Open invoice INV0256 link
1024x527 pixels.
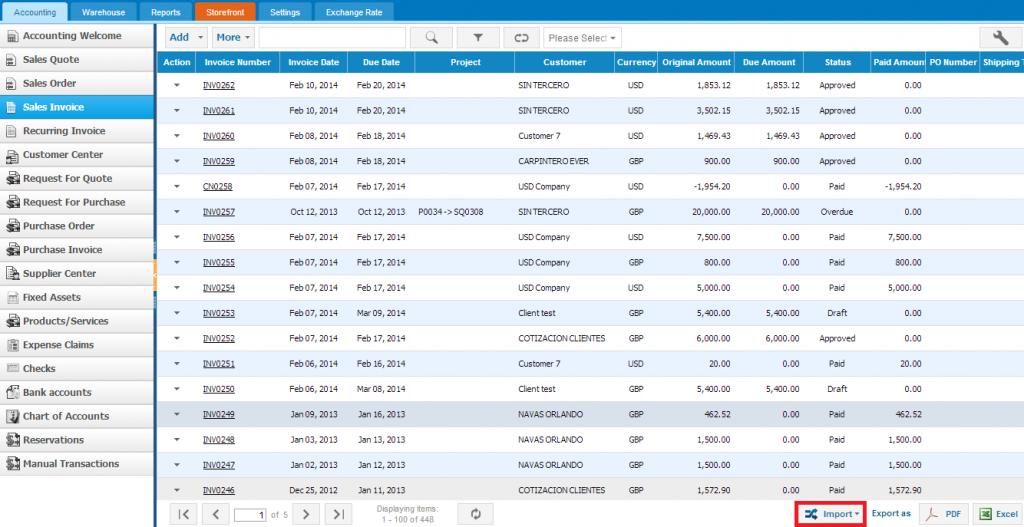(219, 237)
